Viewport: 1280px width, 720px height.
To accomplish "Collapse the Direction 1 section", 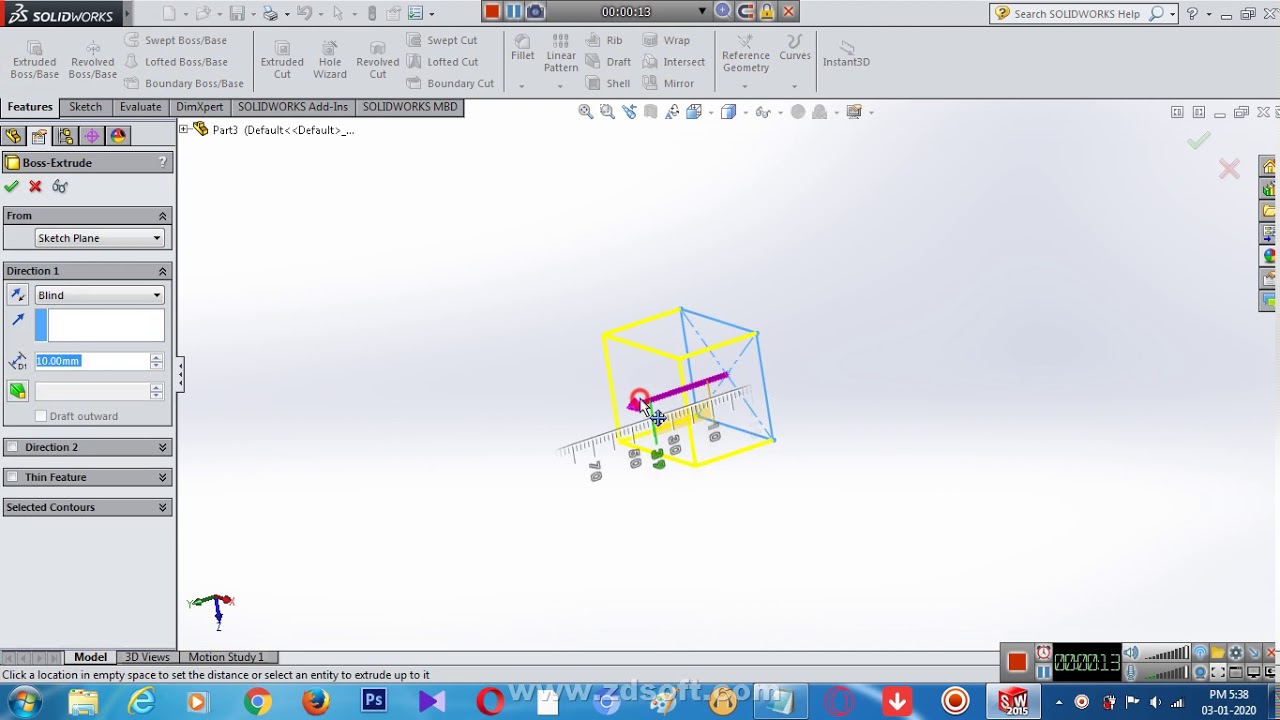I will point(162,271).
